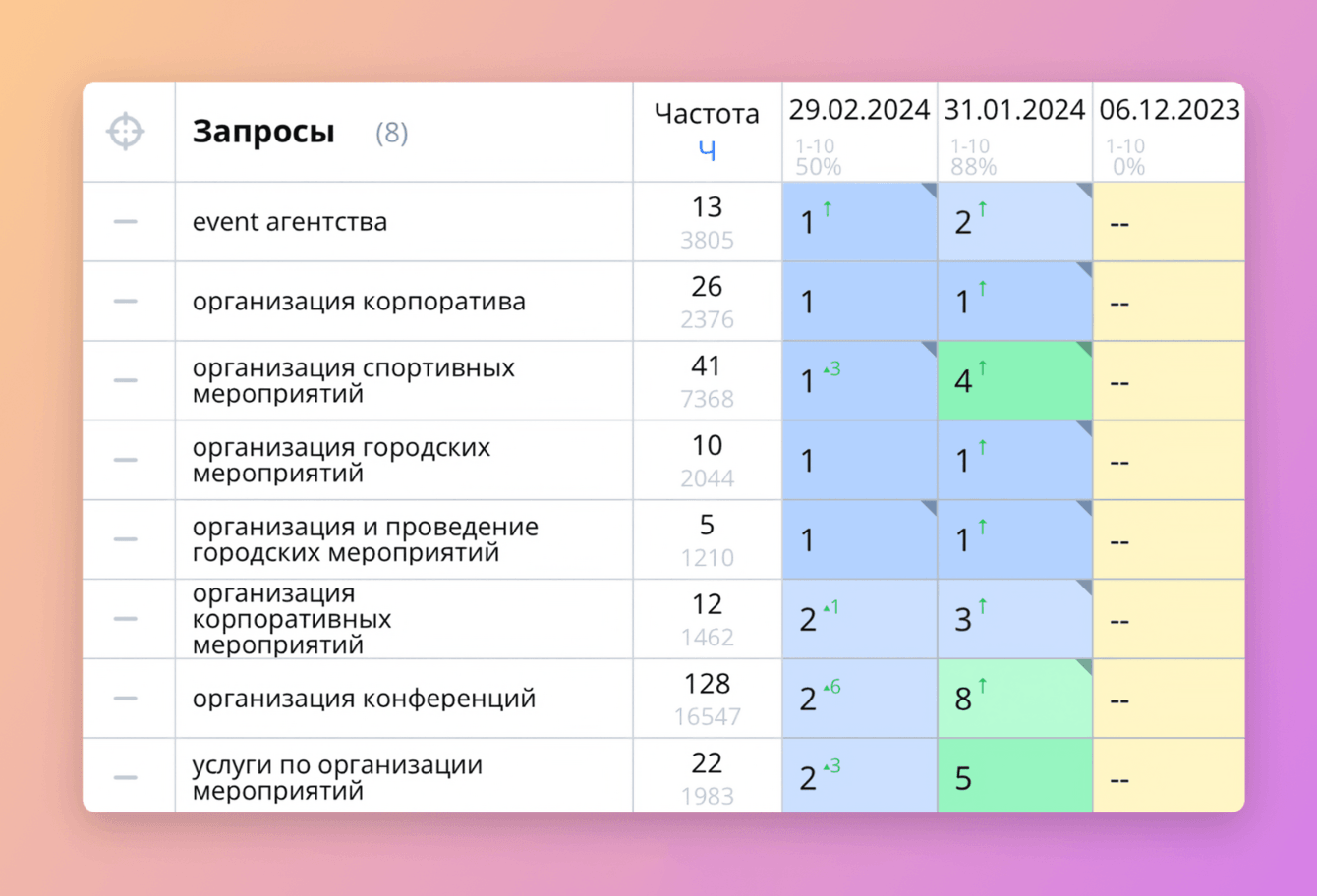Open 31.01.2024 position cell for 'организация городских мероприятий'
This screenshot has height=896, width=1317.
point(1015,460)
